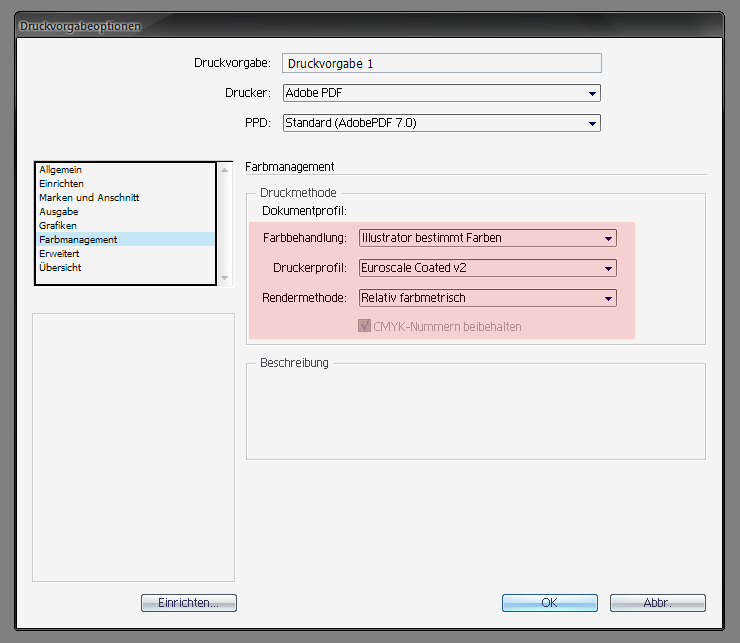This screenshot has height=643, width=740.
Task: Click the category list scroll up arrow
Action: coord(225,170)
